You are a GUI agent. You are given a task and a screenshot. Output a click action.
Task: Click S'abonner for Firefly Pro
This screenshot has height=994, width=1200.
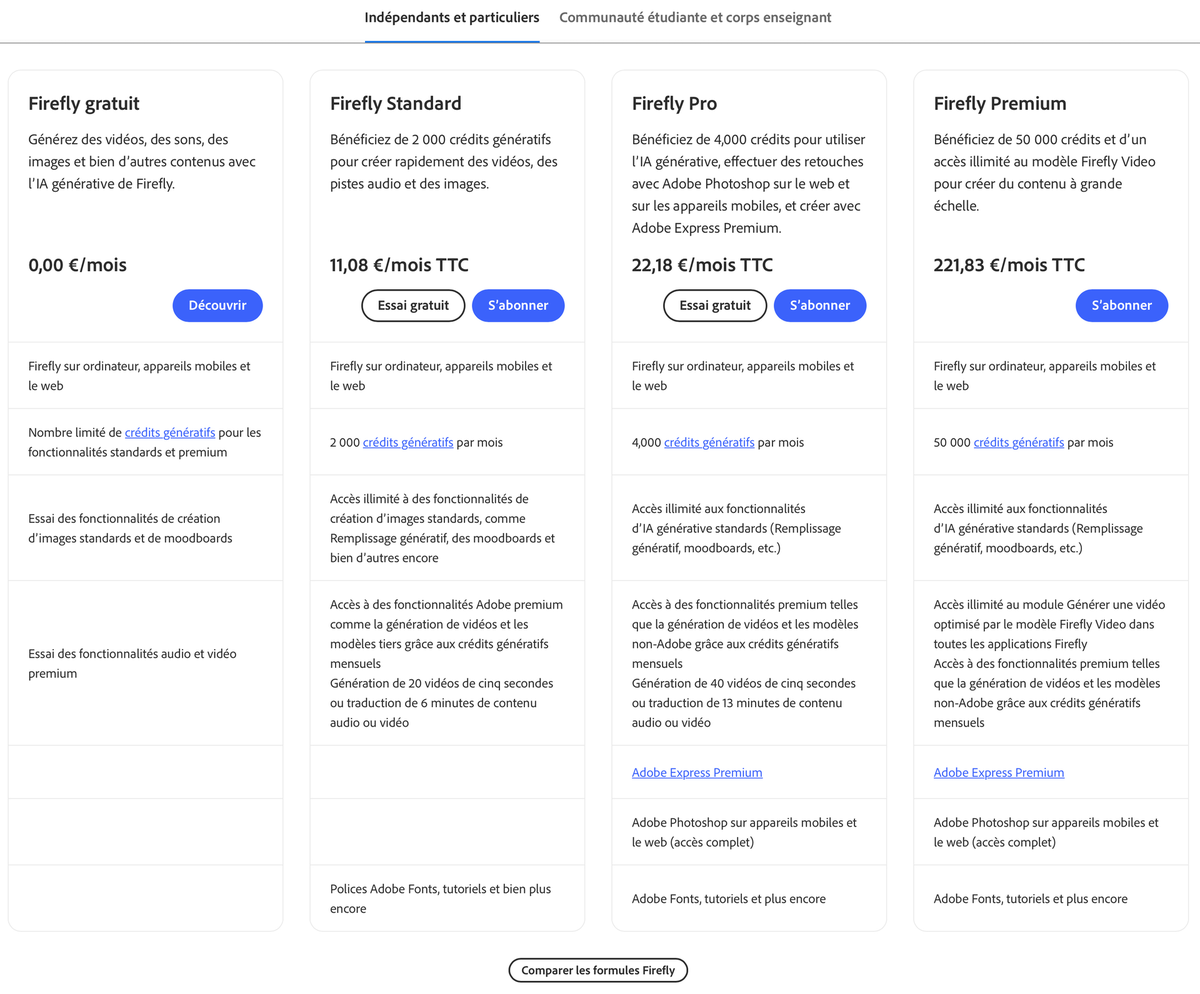point(820,305)
